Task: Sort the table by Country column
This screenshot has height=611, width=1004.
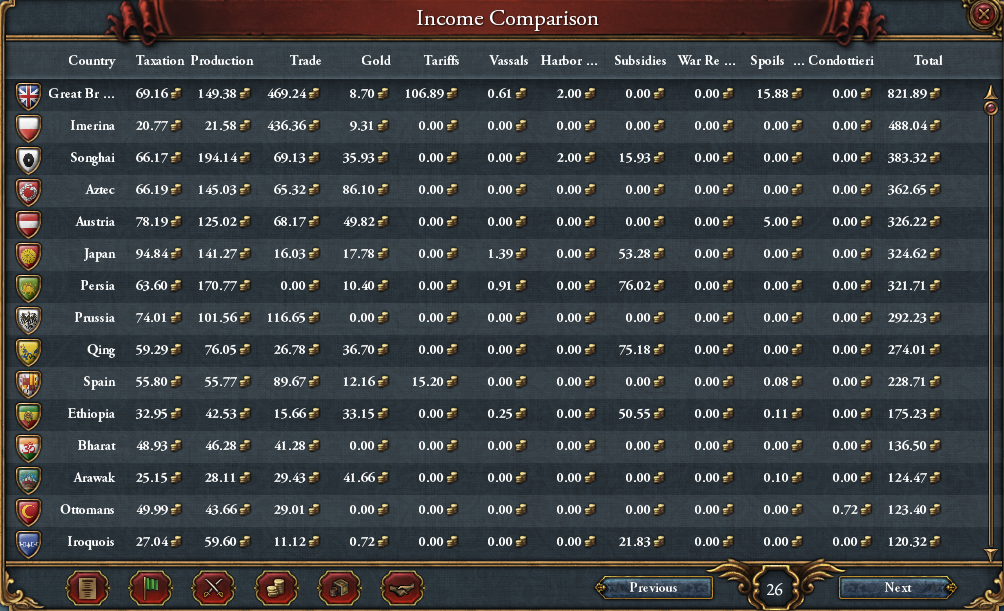Action: pyautogui.click(x=92, y=60)
